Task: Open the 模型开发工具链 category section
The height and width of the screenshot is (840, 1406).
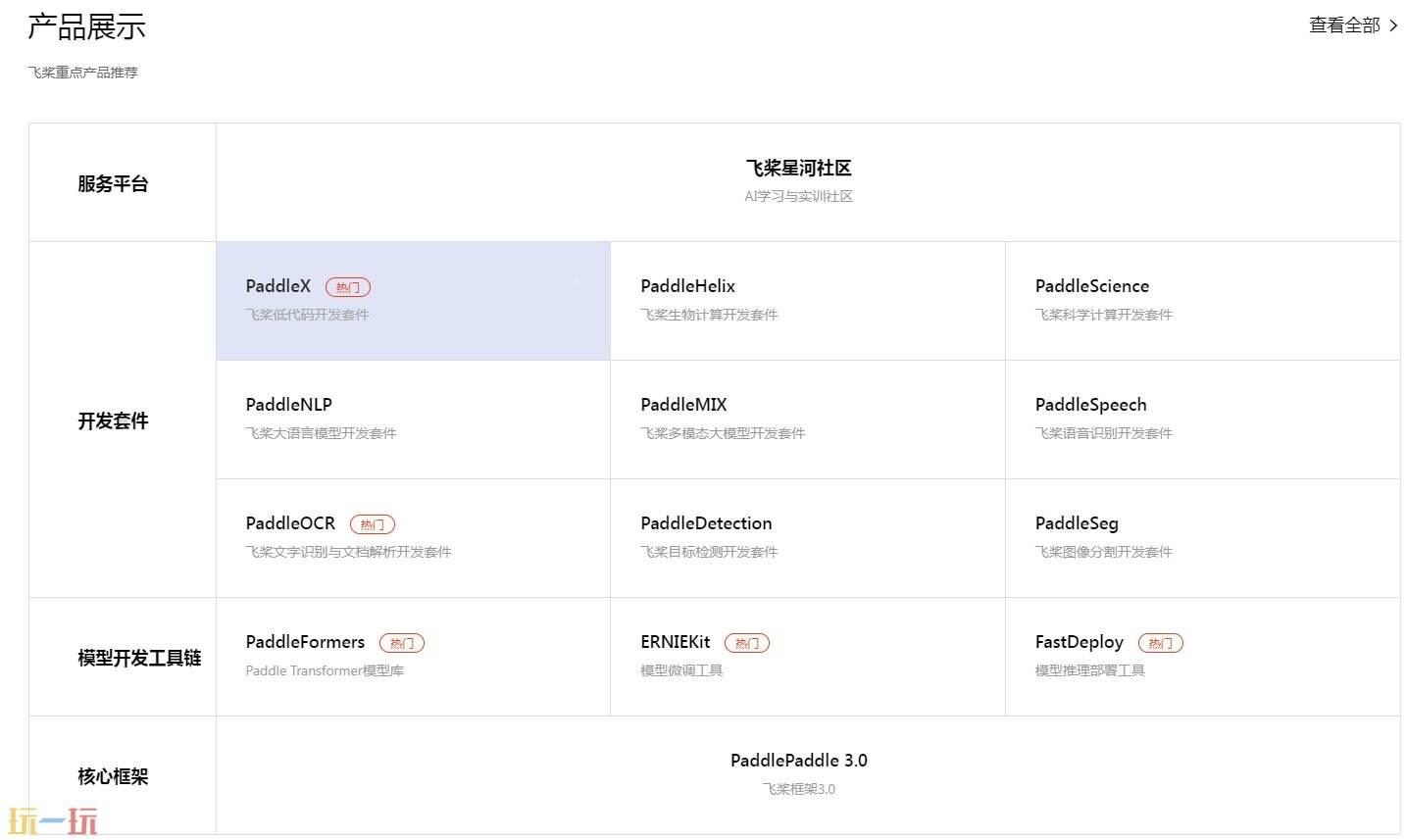Action: click(x=138, y=658)
